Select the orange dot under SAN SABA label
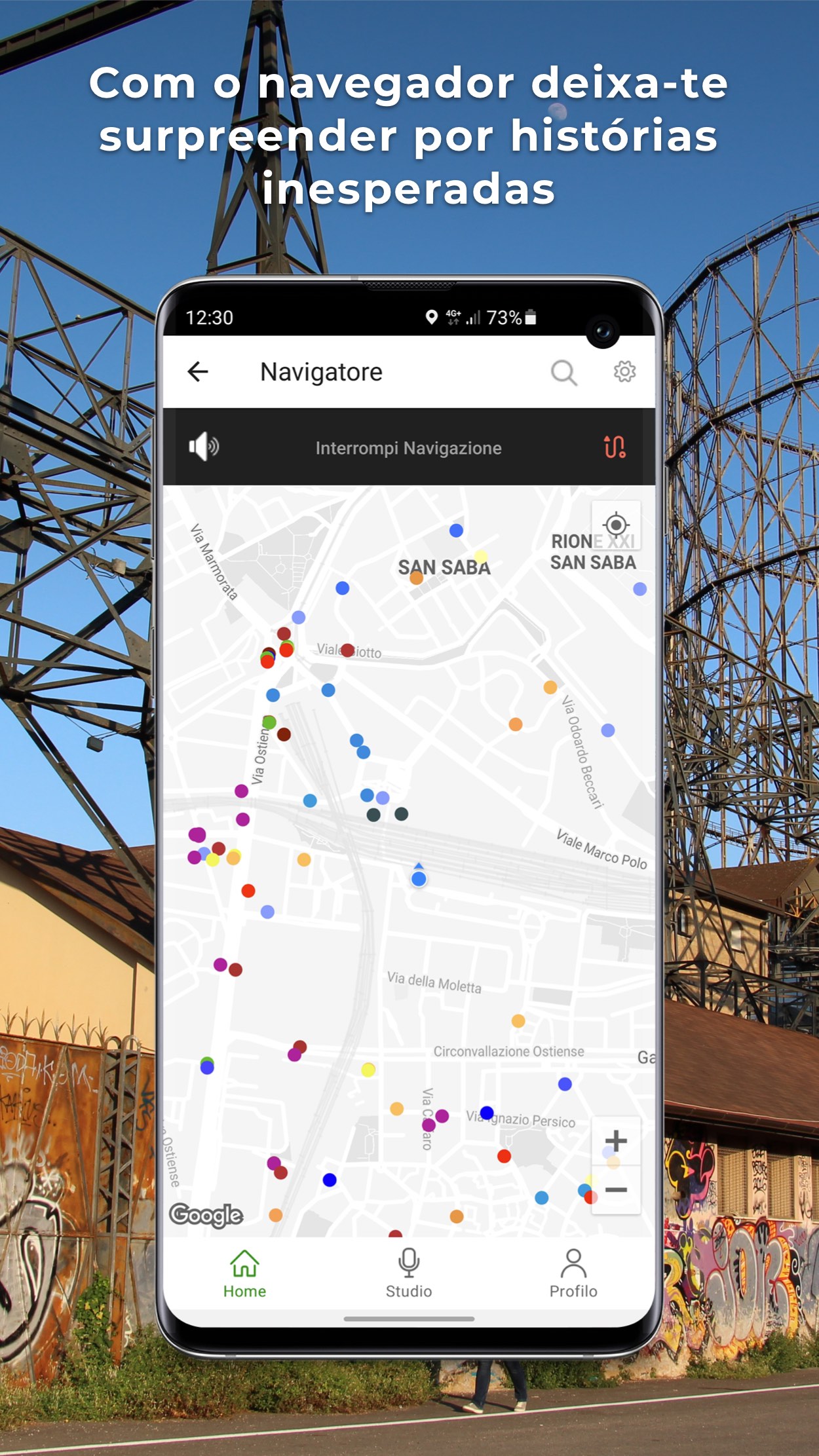 [416, 578]
